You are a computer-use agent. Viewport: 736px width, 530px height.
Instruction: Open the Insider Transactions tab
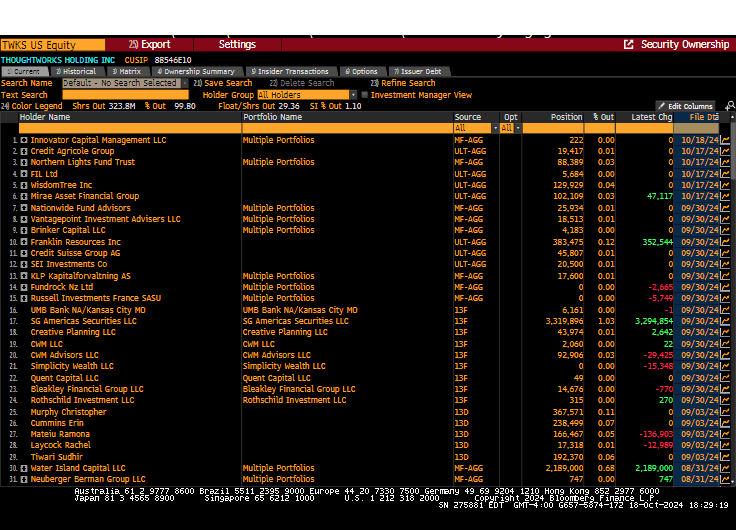[290, 71]
